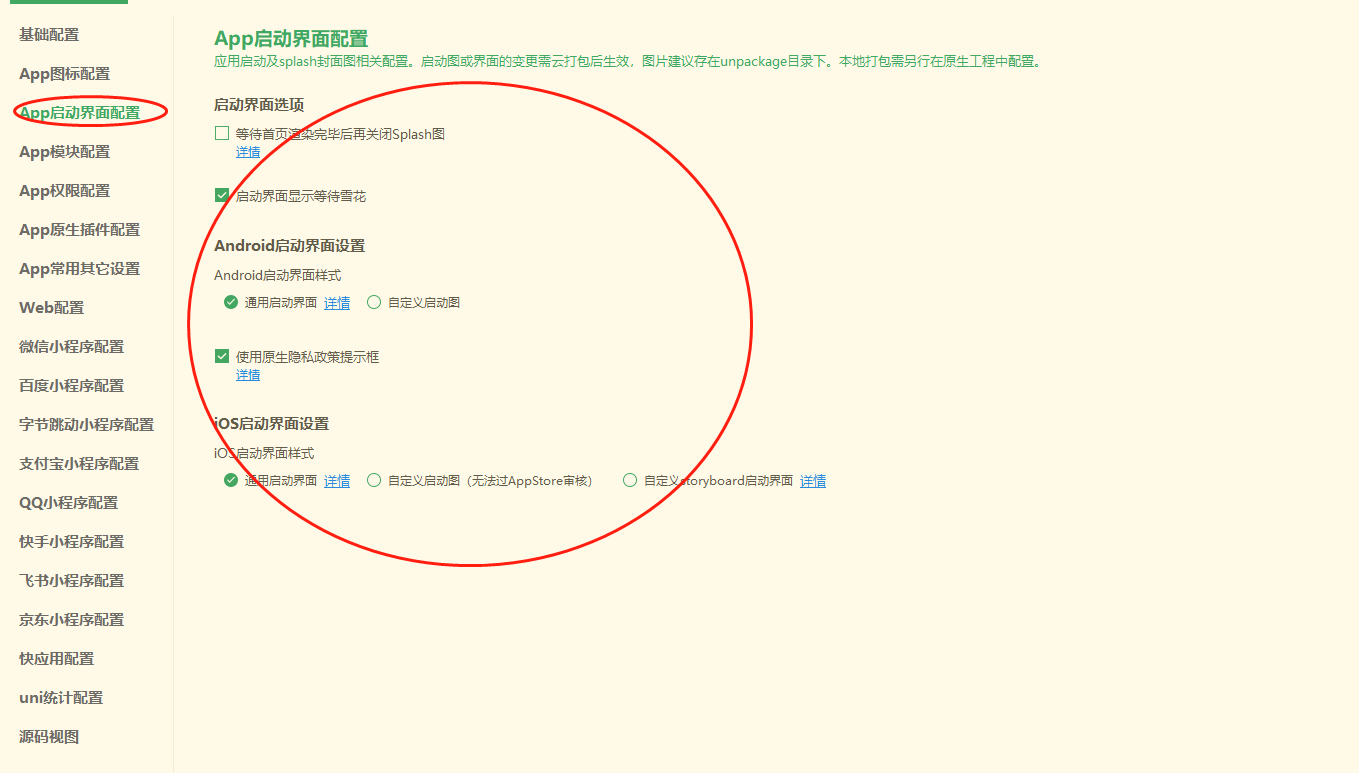
Task: Open 详情 link under Splash图 checkbox
Action: 248,152
